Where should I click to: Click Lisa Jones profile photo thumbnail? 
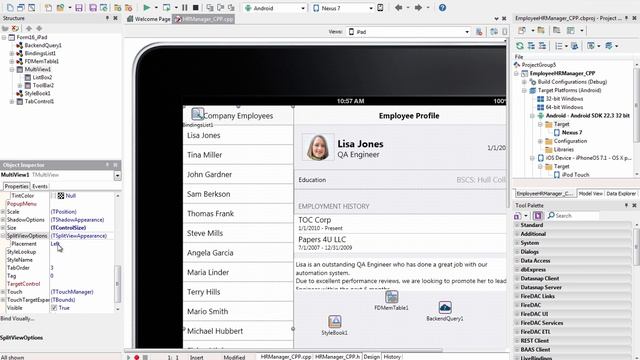pyautogui.click(x=318, y=147)
